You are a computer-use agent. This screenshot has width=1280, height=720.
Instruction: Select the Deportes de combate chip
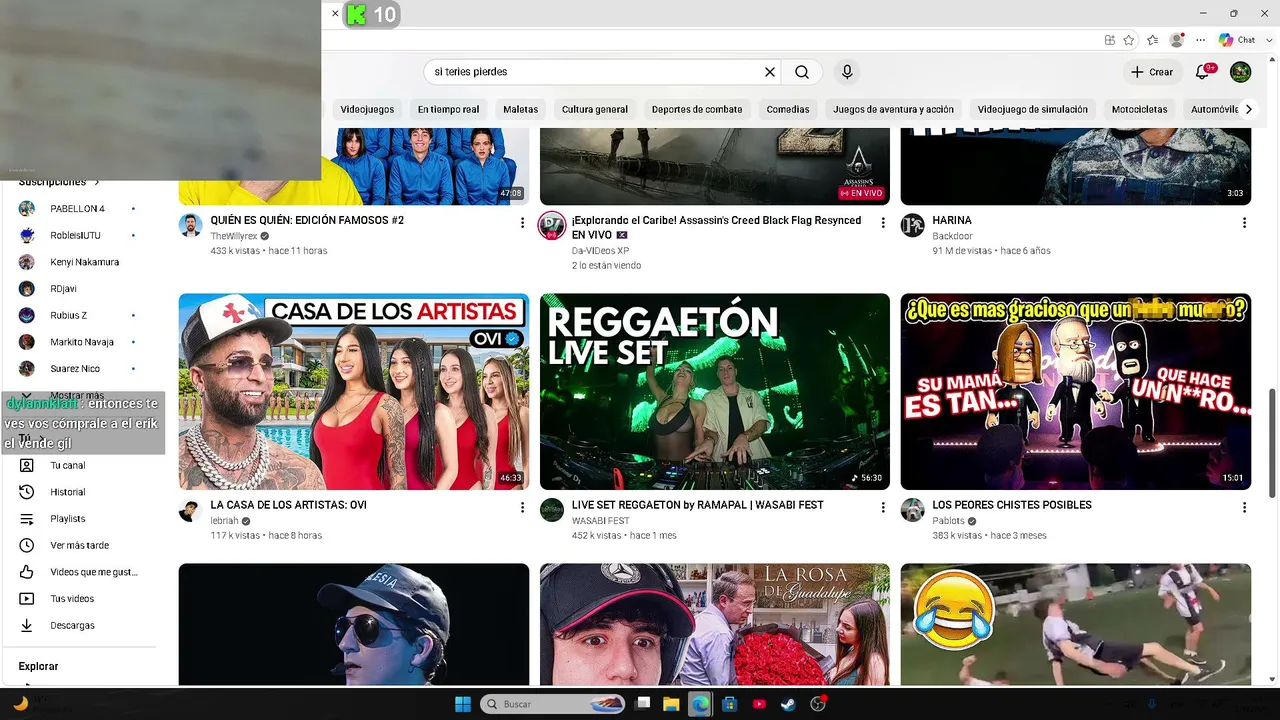(x=697, y=109)
